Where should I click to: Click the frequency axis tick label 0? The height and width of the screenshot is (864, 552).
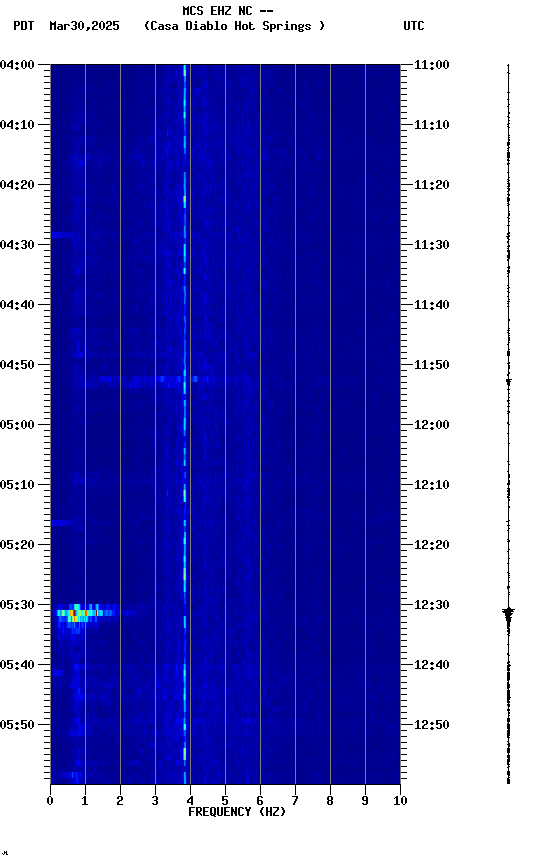tap(50, 801)
